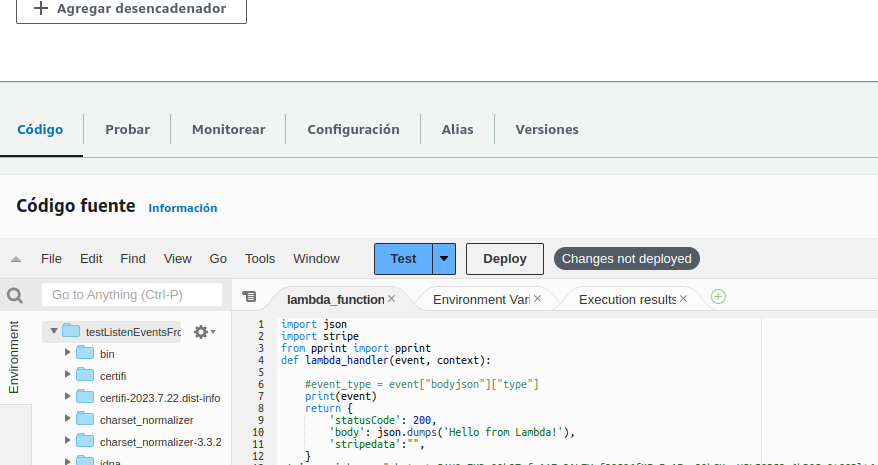Open the Go menu
The width and height of the screenshot is (878, 465).
coord(218,259)
